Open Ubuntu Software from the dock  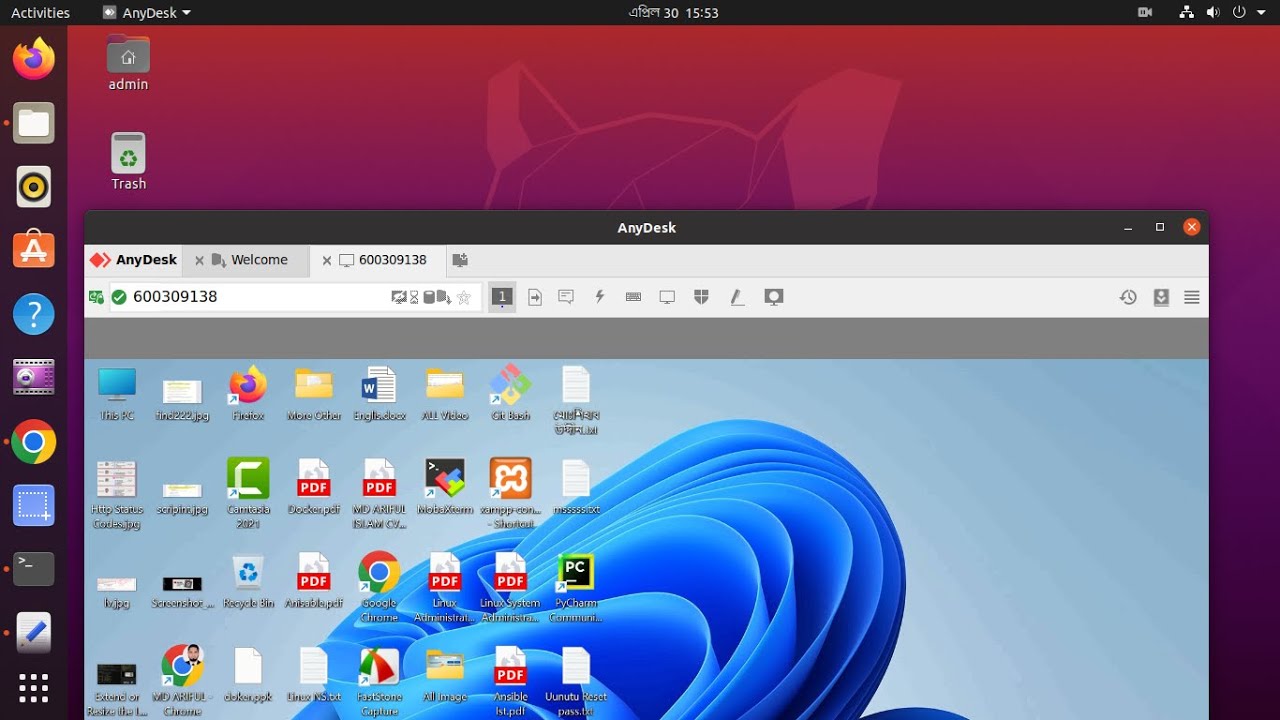pos(33,250)
